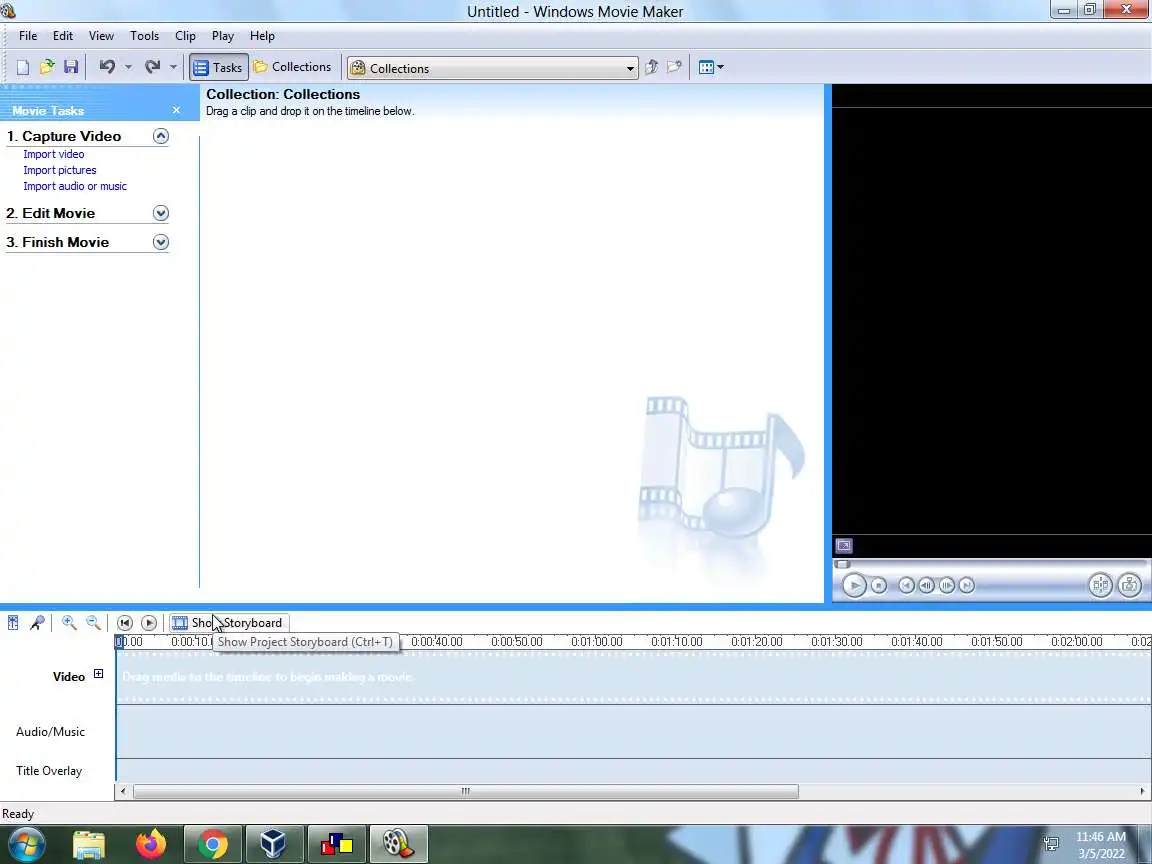Click the Narrate Timeline microphone icon

point(37,623)
